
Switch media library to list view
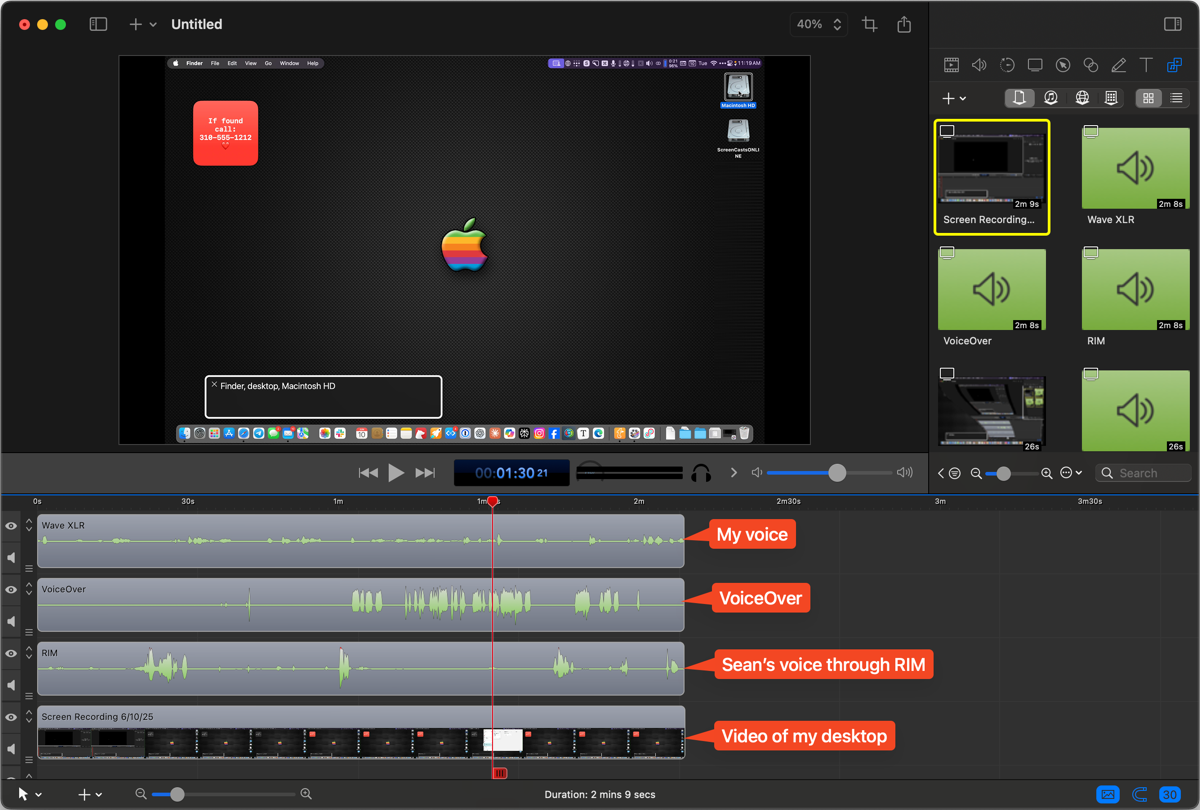[1176, 98]
